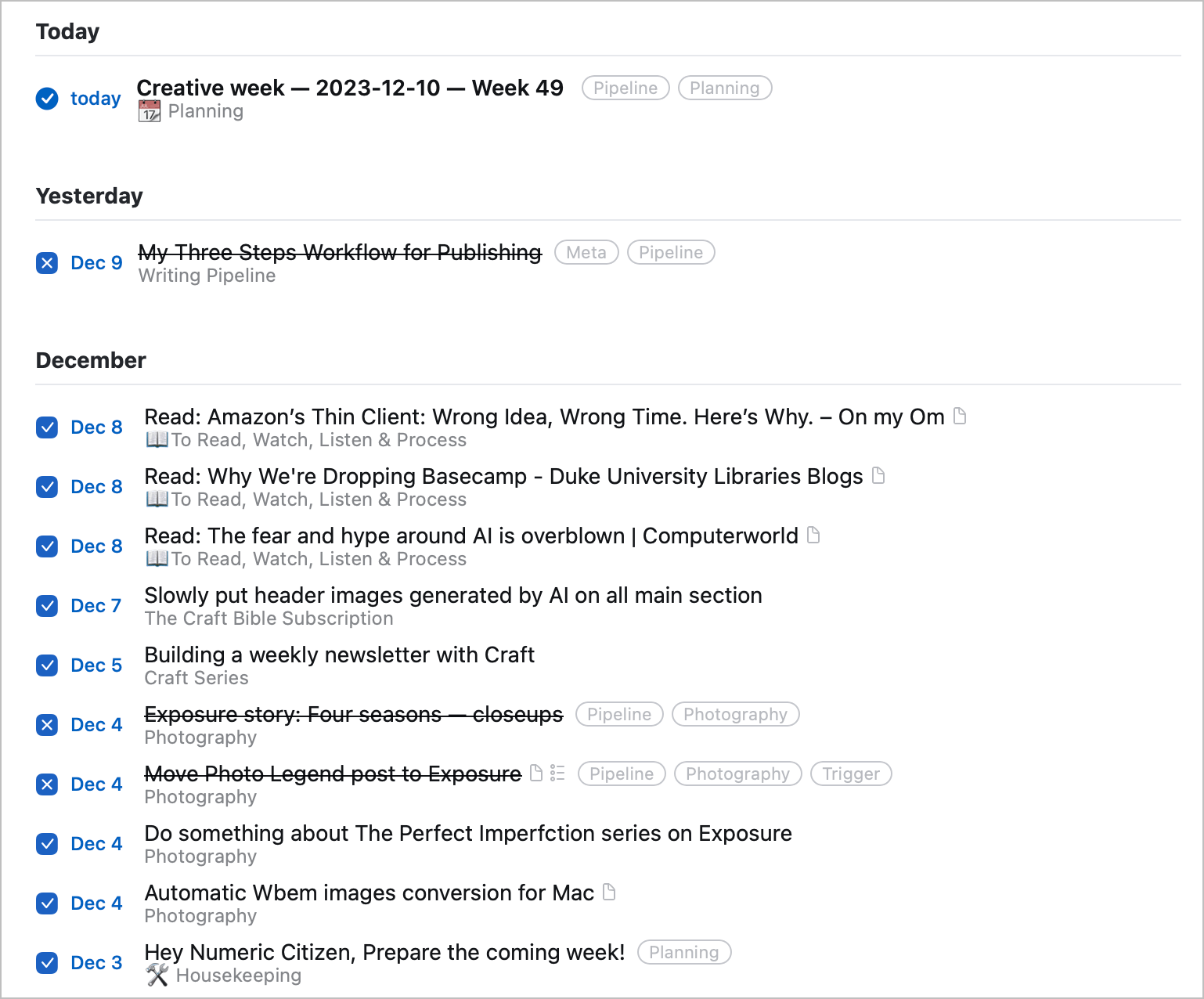1204x999 pixels.
Task: Click the note icon on Automatic Wbem images task
Action: (x=609, y=893)
